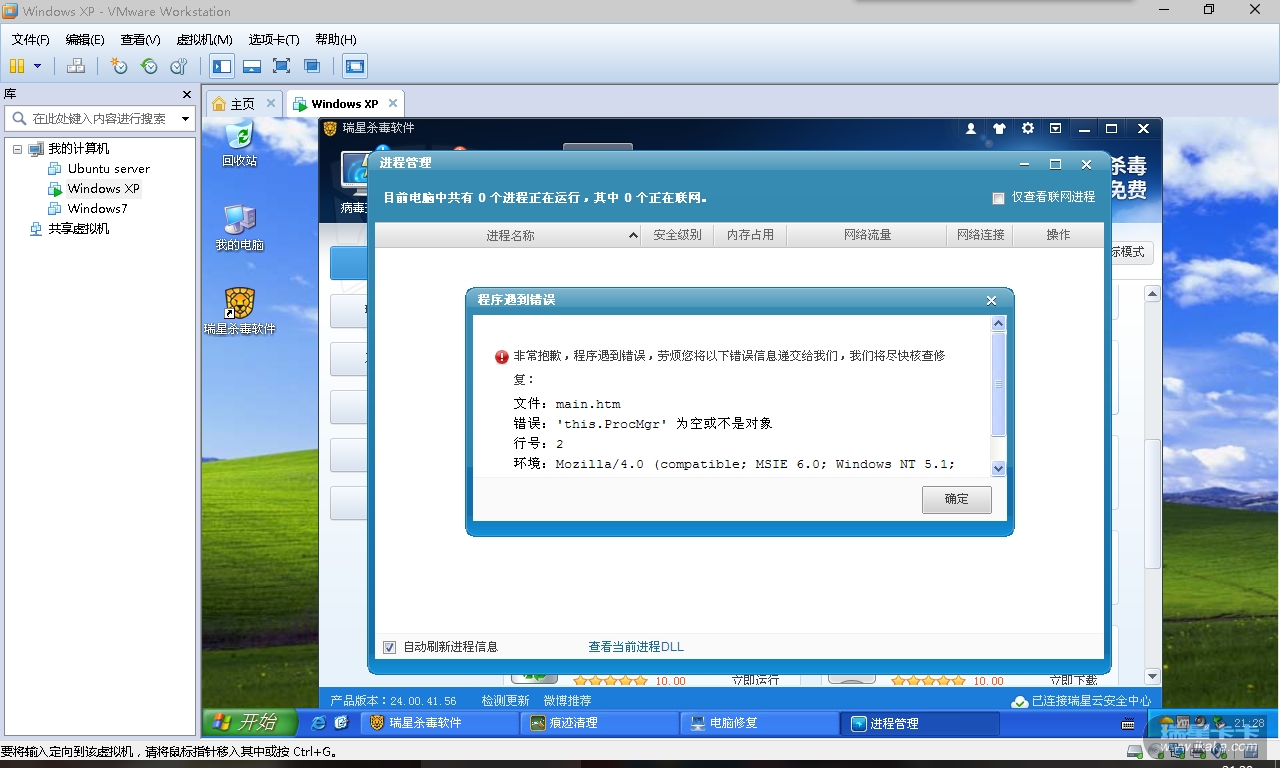1280x768 pixels.
Task: Click the error message scrollbar thumb
Action: (x=998, y=384)
